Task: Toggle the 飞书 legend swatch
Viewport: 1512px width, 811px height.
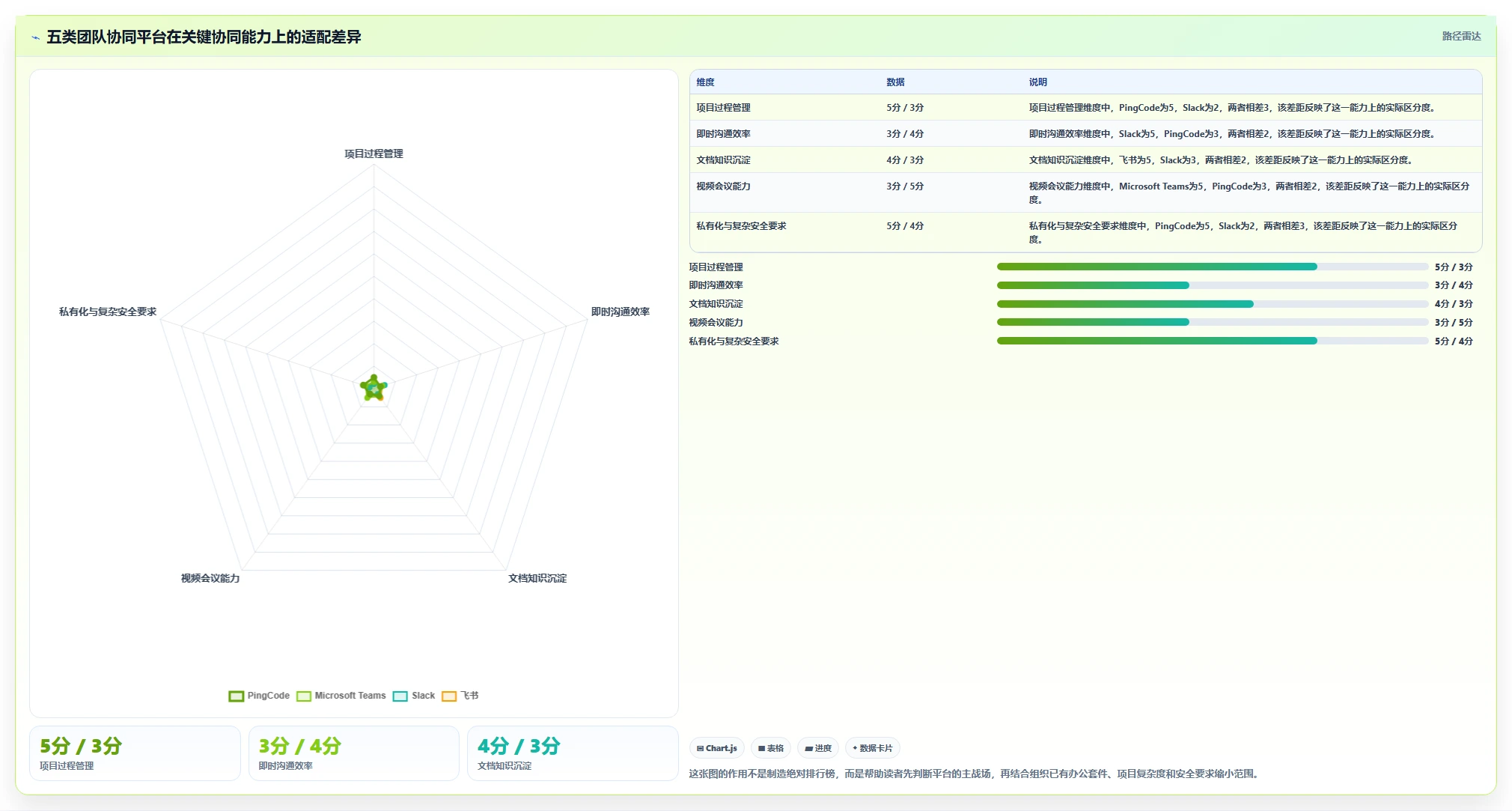Action: click(449, 696)
